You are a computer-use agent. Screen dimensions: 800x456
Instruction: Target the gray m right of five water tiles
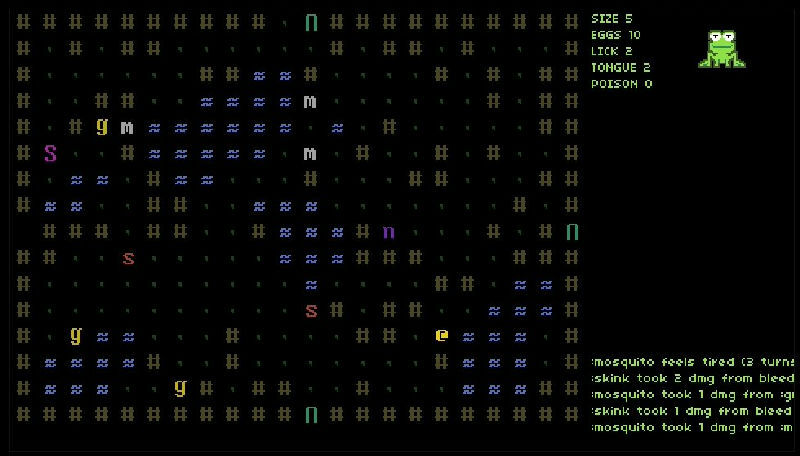point(310,154)
